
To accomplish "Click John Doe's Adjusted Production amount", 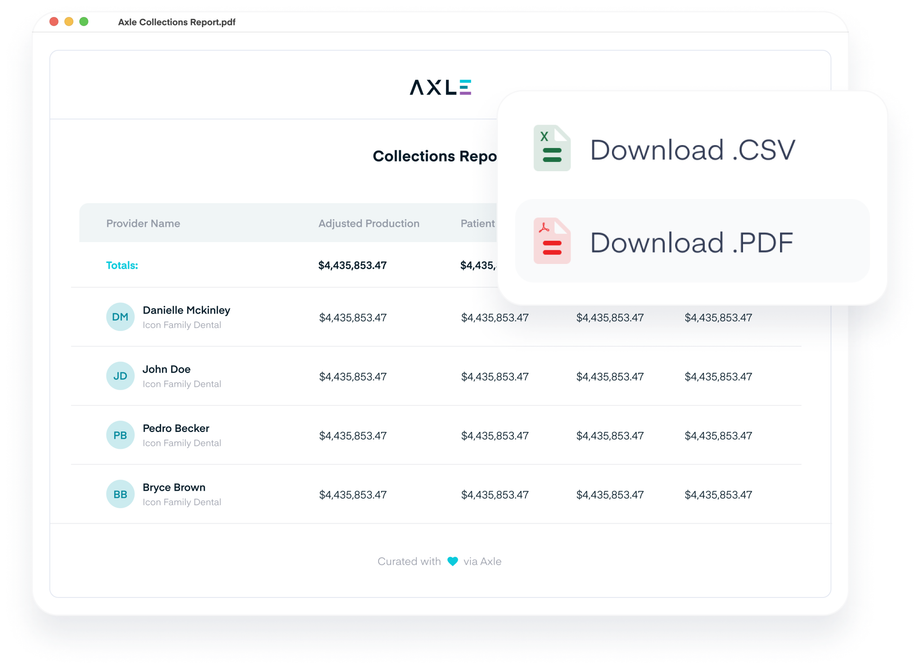I will [353, 377].
